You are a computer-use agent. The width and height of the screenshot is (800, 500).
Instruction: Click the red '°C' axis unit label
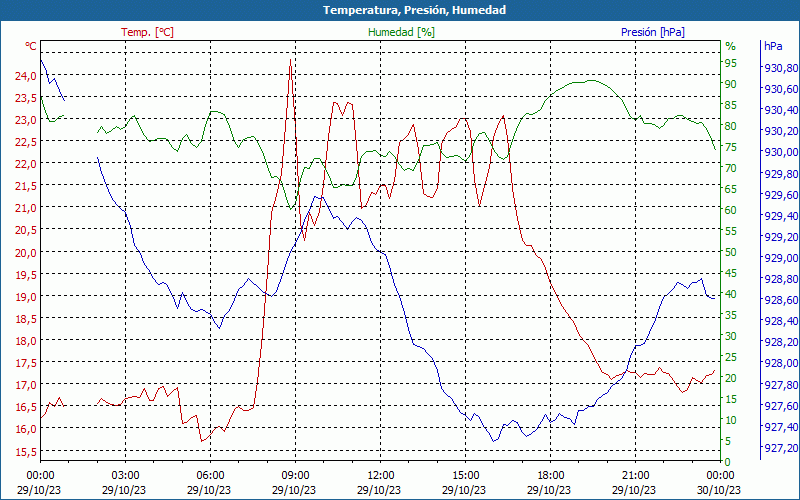coord(31,46)
